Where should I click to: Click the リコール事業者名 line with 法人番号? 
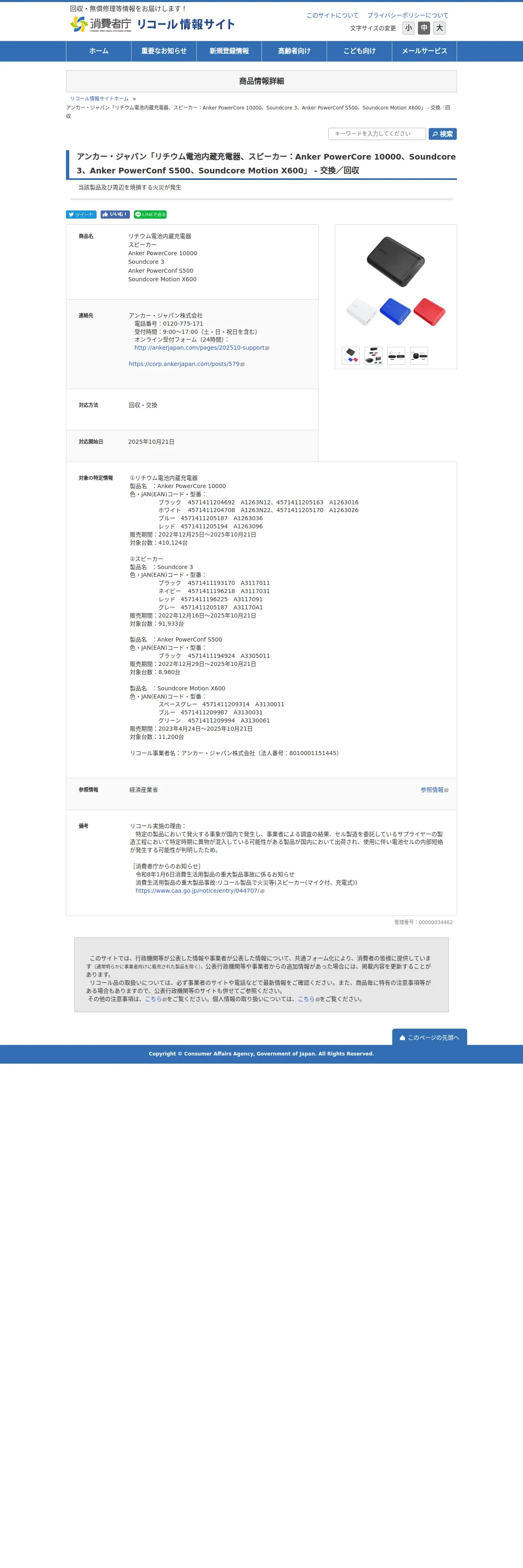pyautogui.click(x=235, y=753)
